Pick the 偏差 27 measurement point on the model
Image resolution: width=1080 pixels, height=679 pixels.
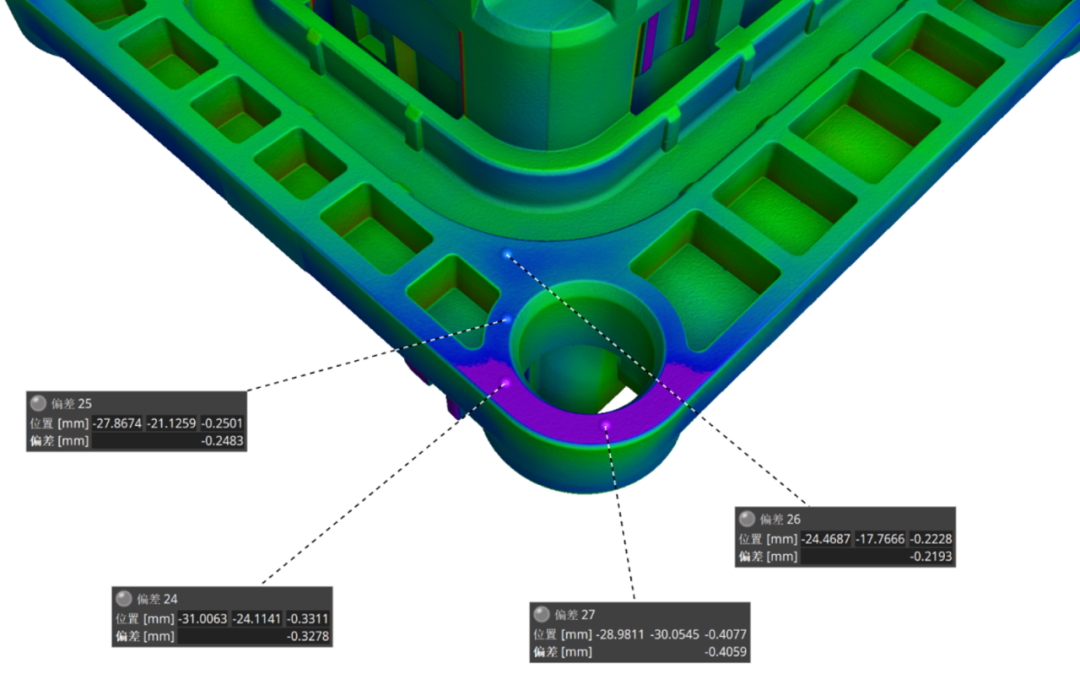(605, 426)
